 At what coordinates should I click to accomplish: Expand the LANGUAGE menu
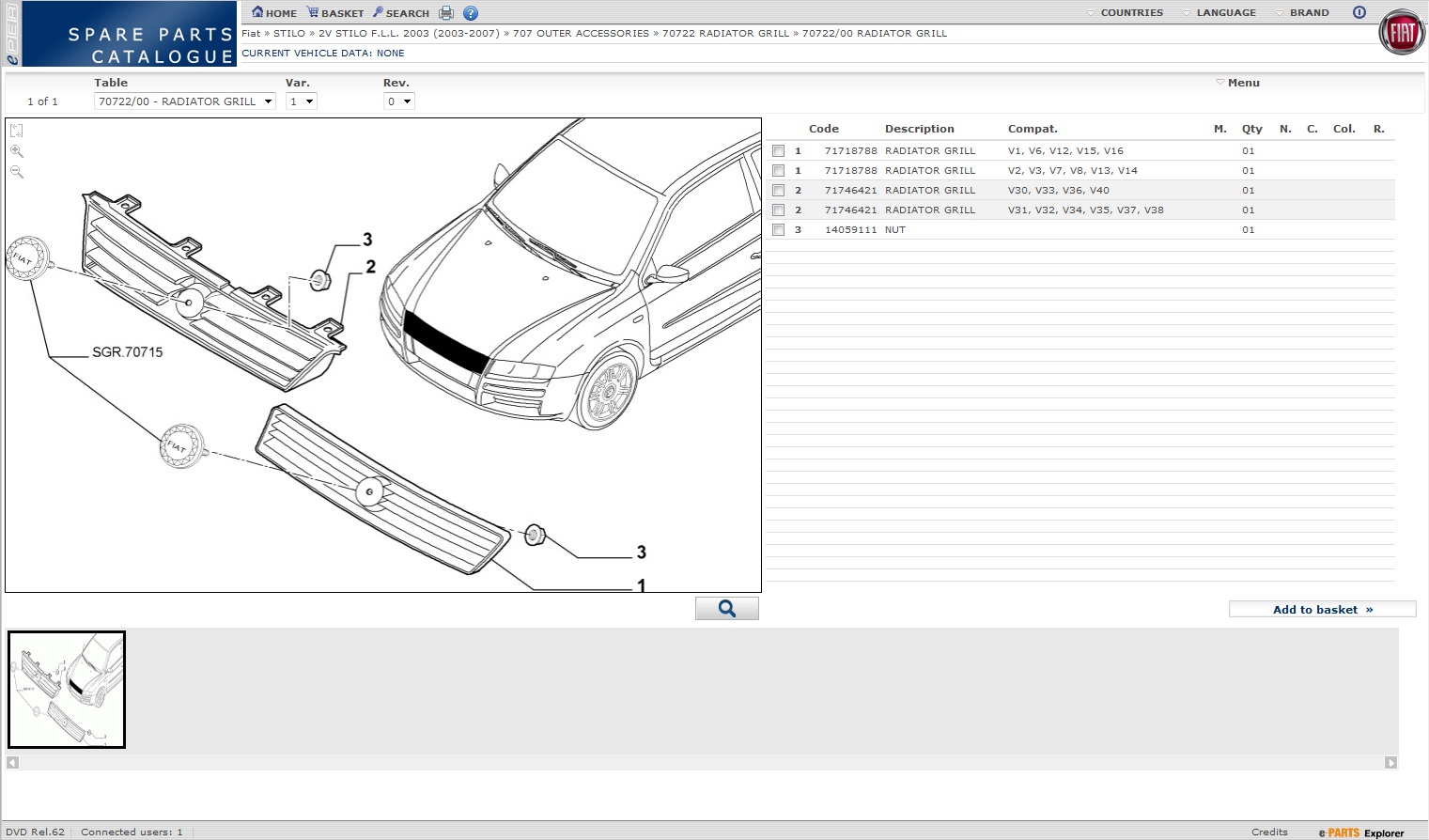pos(1219,13)
